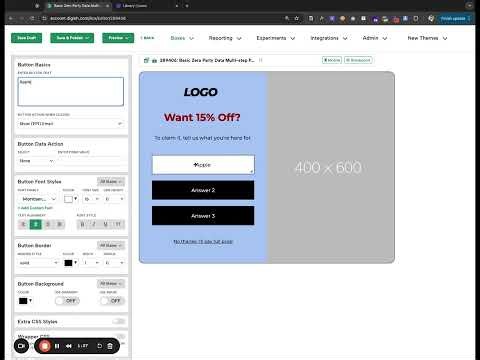Image resolution: width=480 pixels, height=360 pixels.
Task: Select right text alignment
Action: [48, 224]
